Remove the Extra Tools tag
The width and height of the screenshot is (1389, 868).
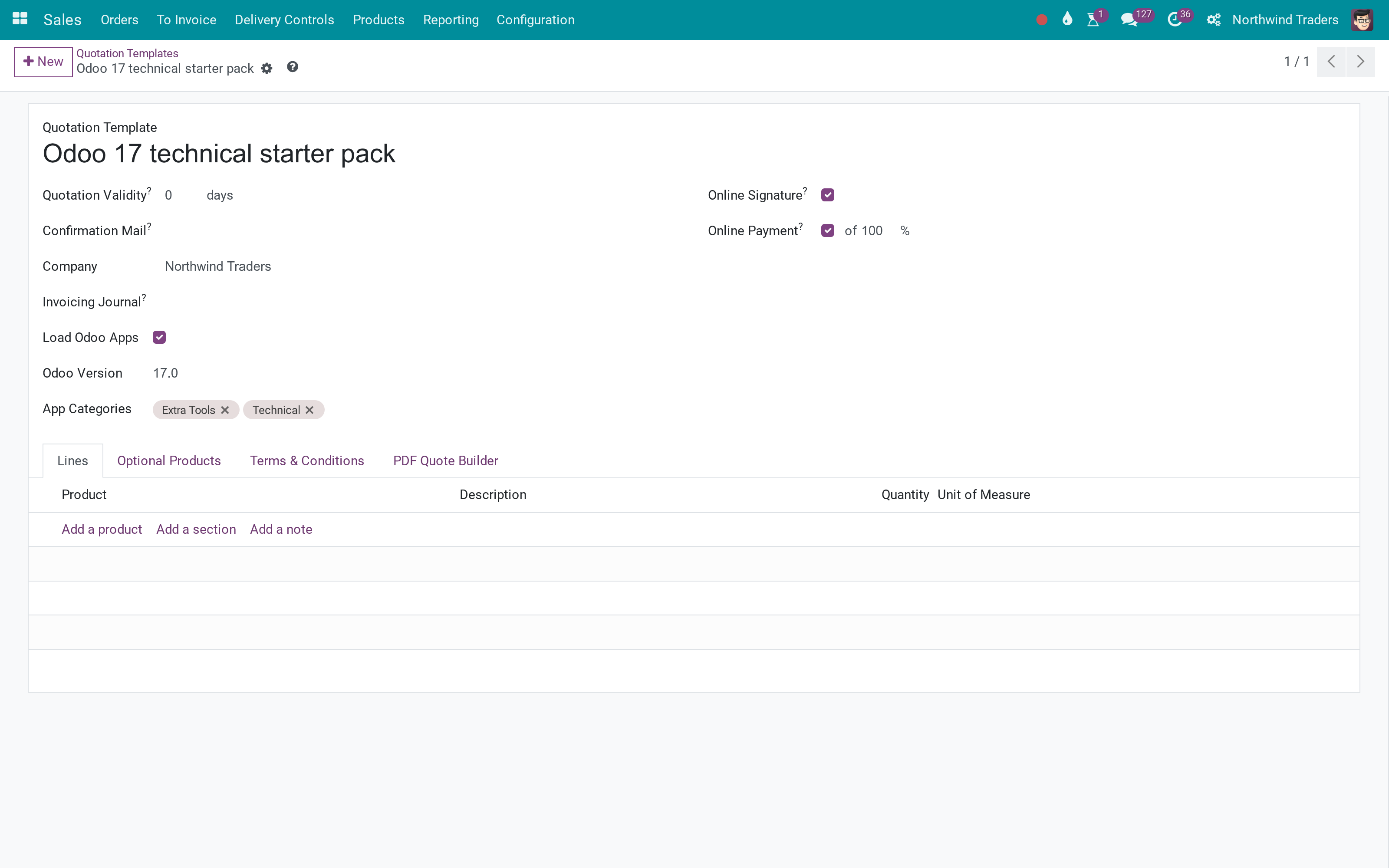pyautogui.click(x=225, y=410)
